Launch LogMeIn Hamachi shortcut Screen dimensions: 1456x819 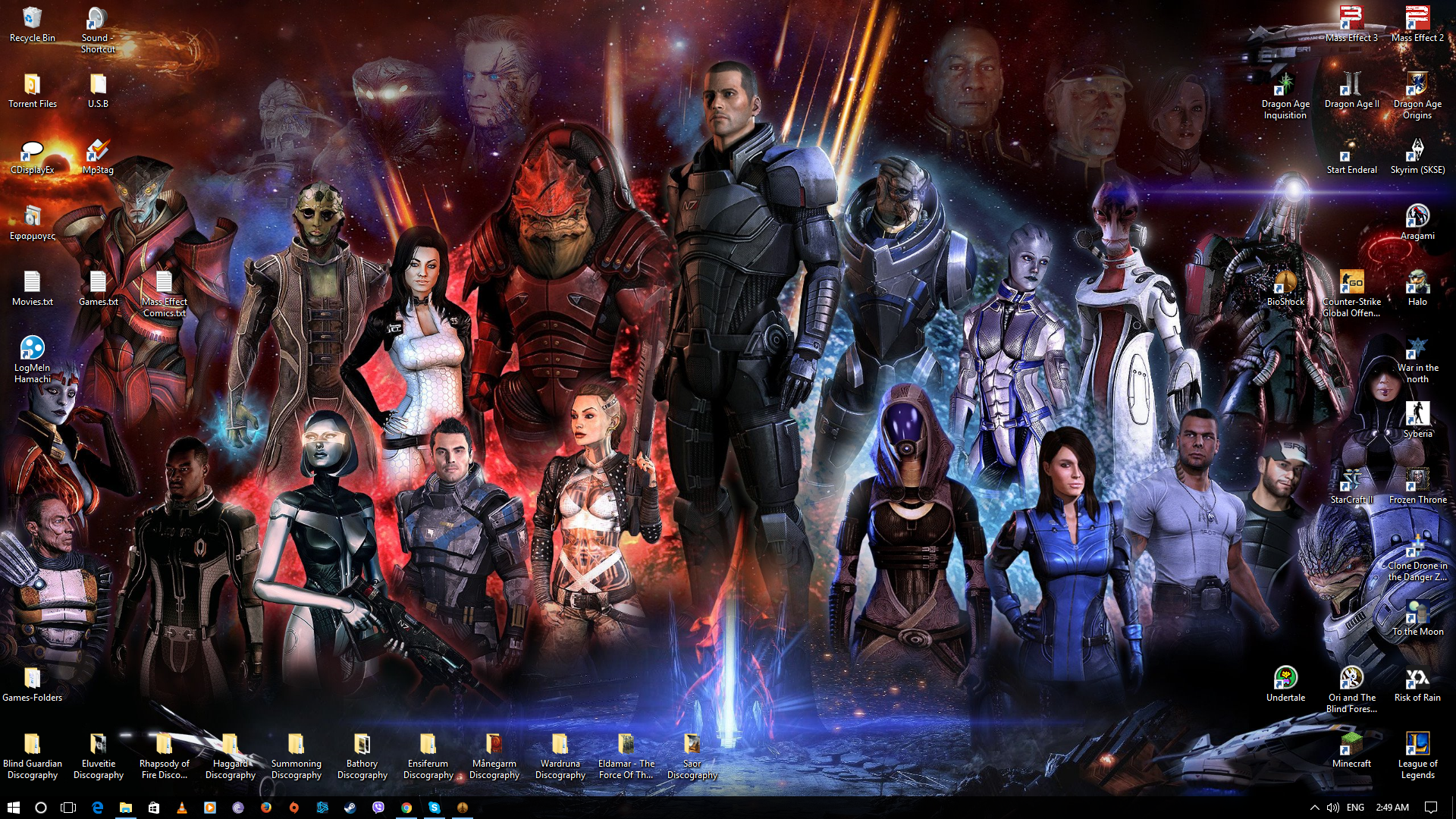click(x=32, y=360)
